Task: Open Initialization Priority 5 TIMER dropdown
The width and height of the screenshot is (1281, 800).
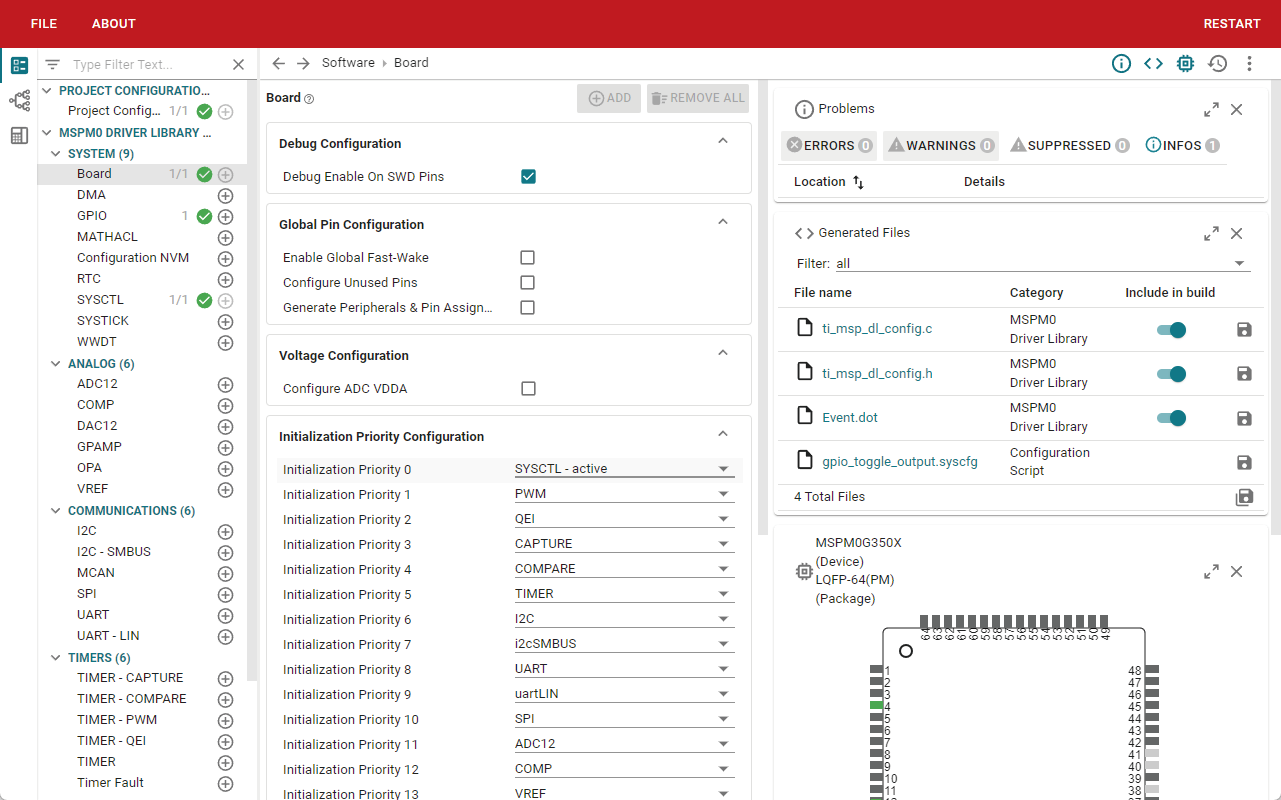Action: pyautogui.click(x=624, y=594)
